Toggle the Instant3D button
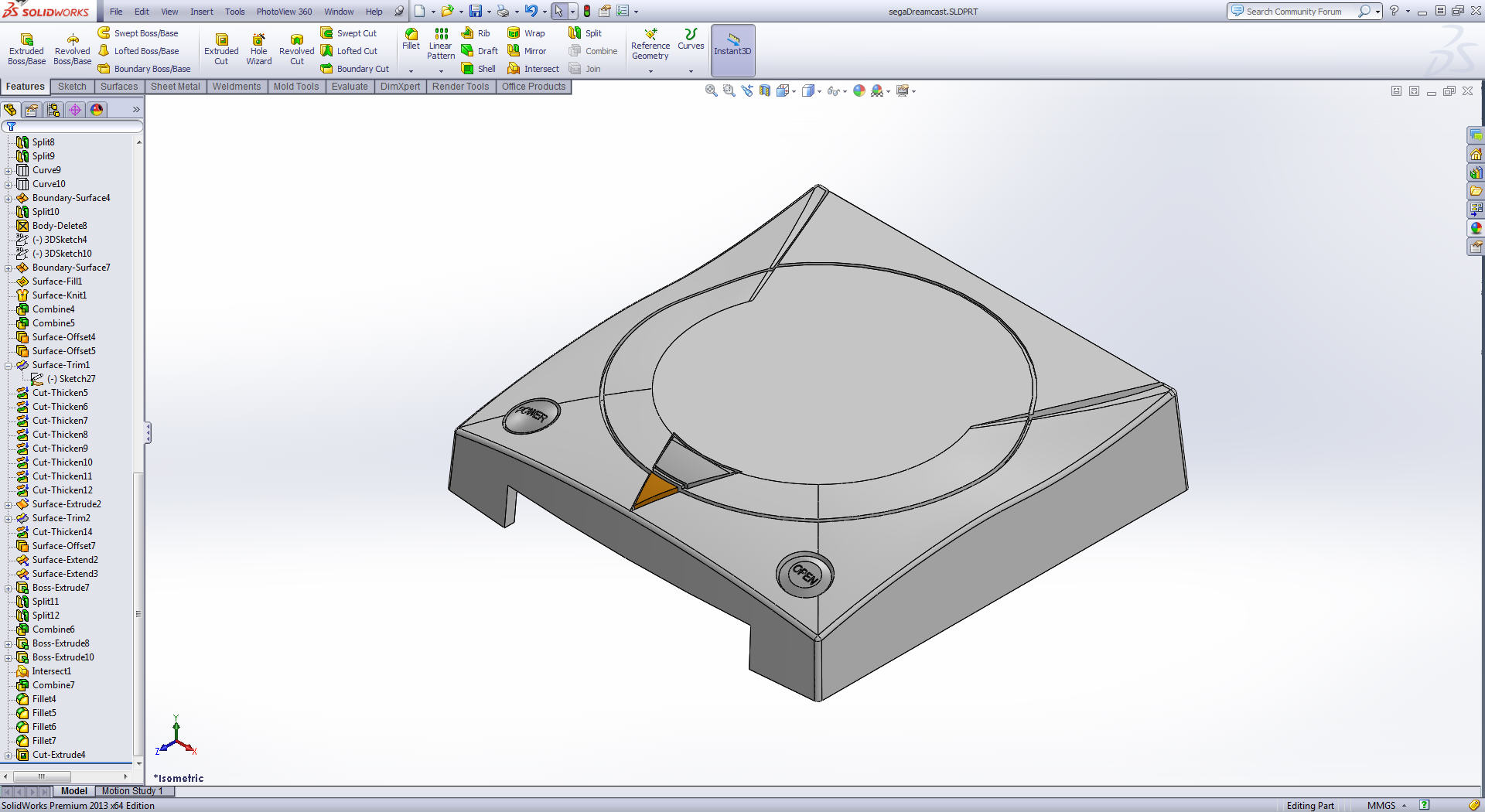 [732, 50]
